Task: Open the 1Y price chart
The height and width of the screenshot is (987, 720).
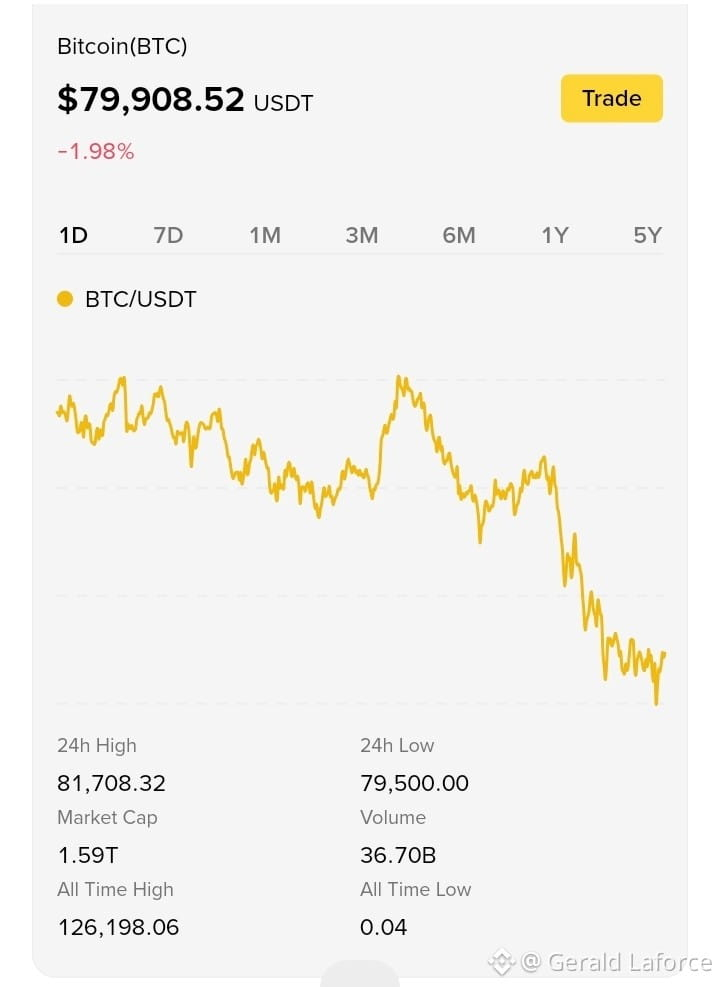Action: (555, 235)
